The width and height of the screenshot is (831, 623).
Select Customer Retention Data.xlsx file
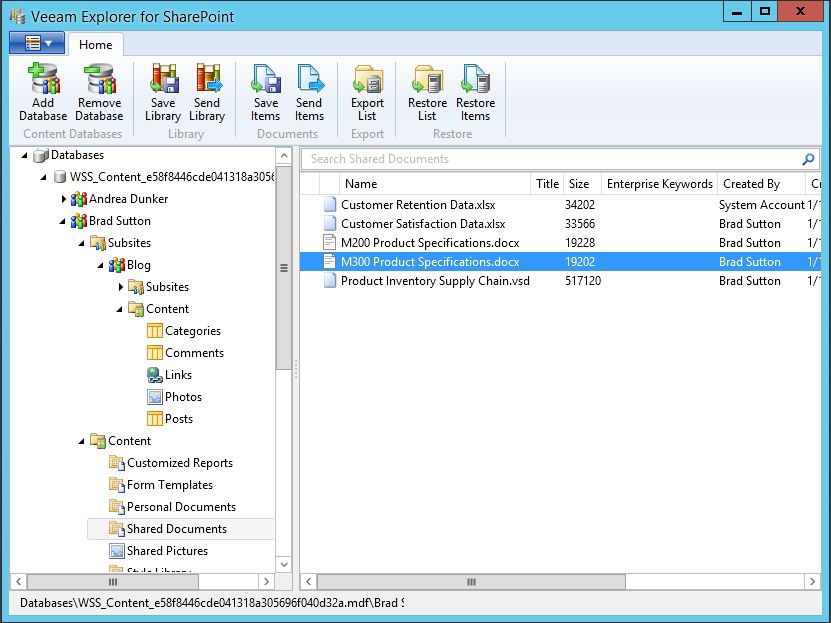click(560, 204)
